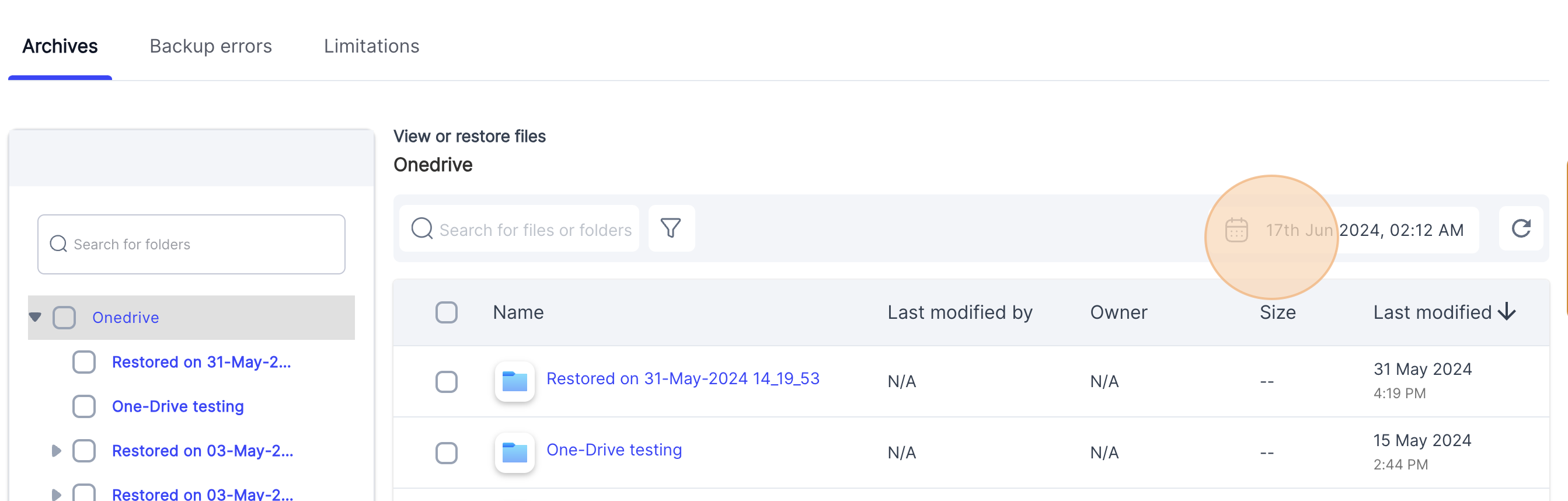This screenshot has width=1568, height=501.
Task: Click the Onedrive heading text
Action: click(x=433, y=164)
